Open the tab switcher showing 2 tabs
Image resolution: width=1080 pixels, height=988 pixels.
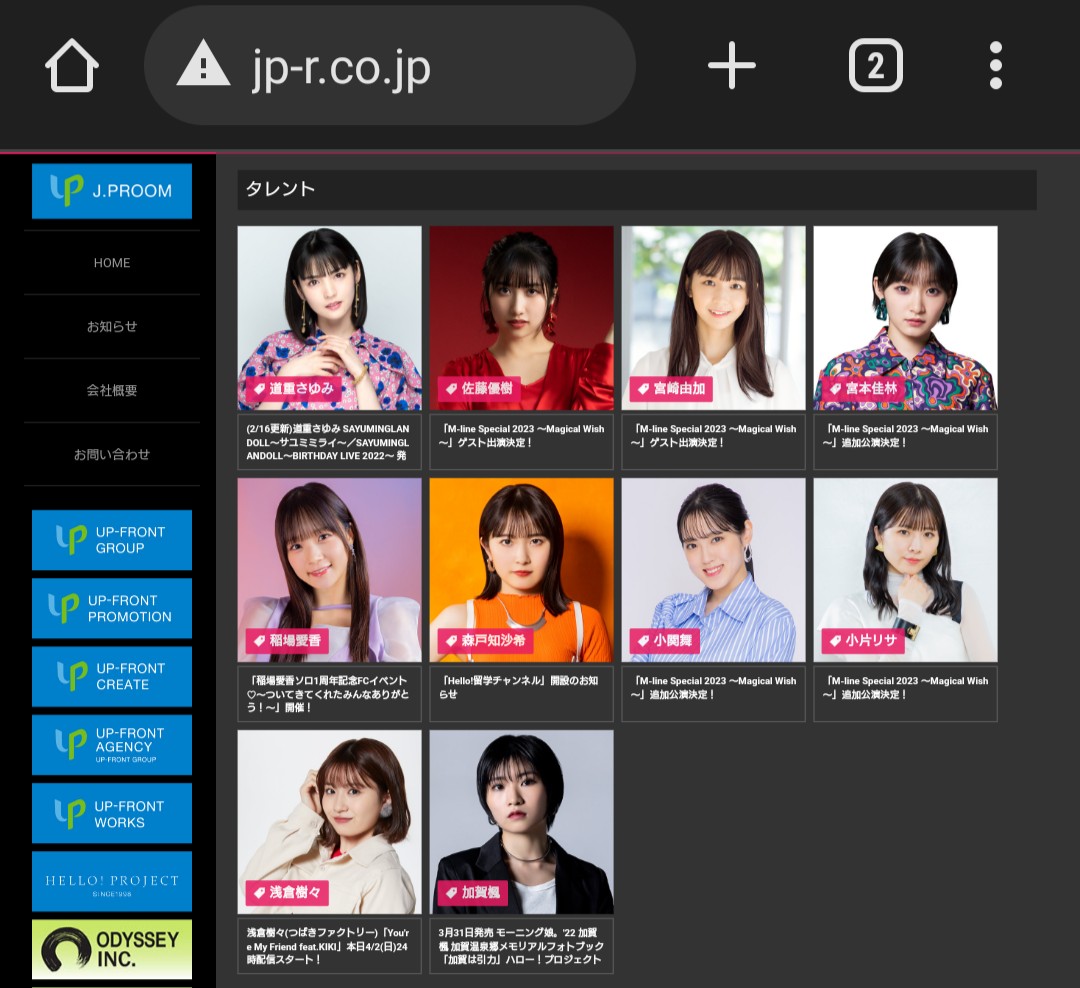coord(875,65)
